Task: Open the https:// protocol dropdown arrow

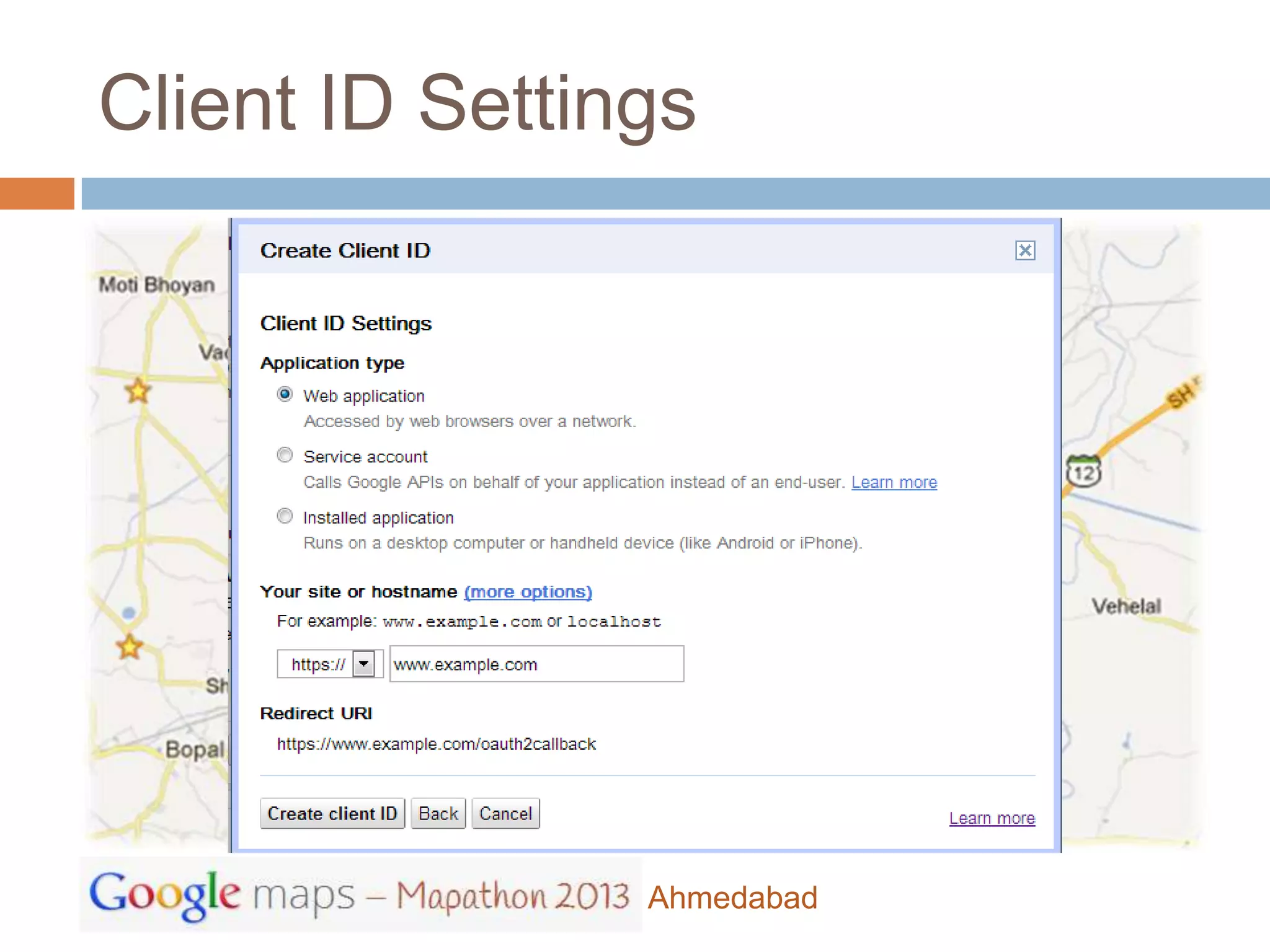Action: 364,664
